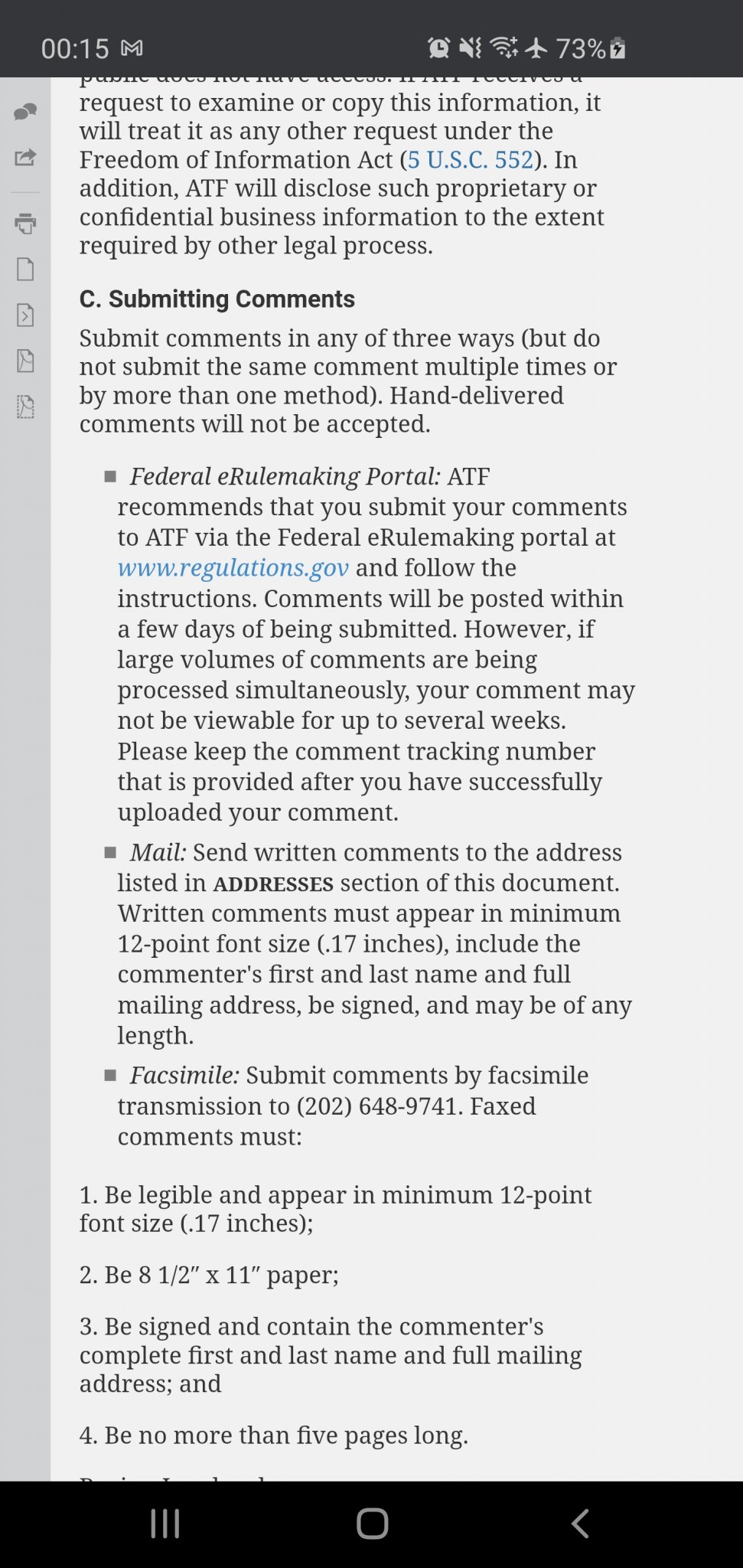Screen dimensions: 743x1568
Task: Tap the alarm clock status icon
Action: [x=439, y=48]
